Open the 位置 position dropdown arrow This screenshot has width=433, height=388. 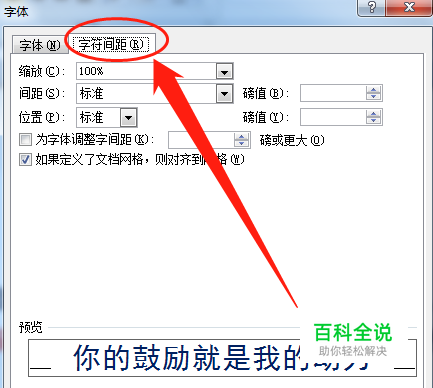pyautogui.click(x=129, y=117)
